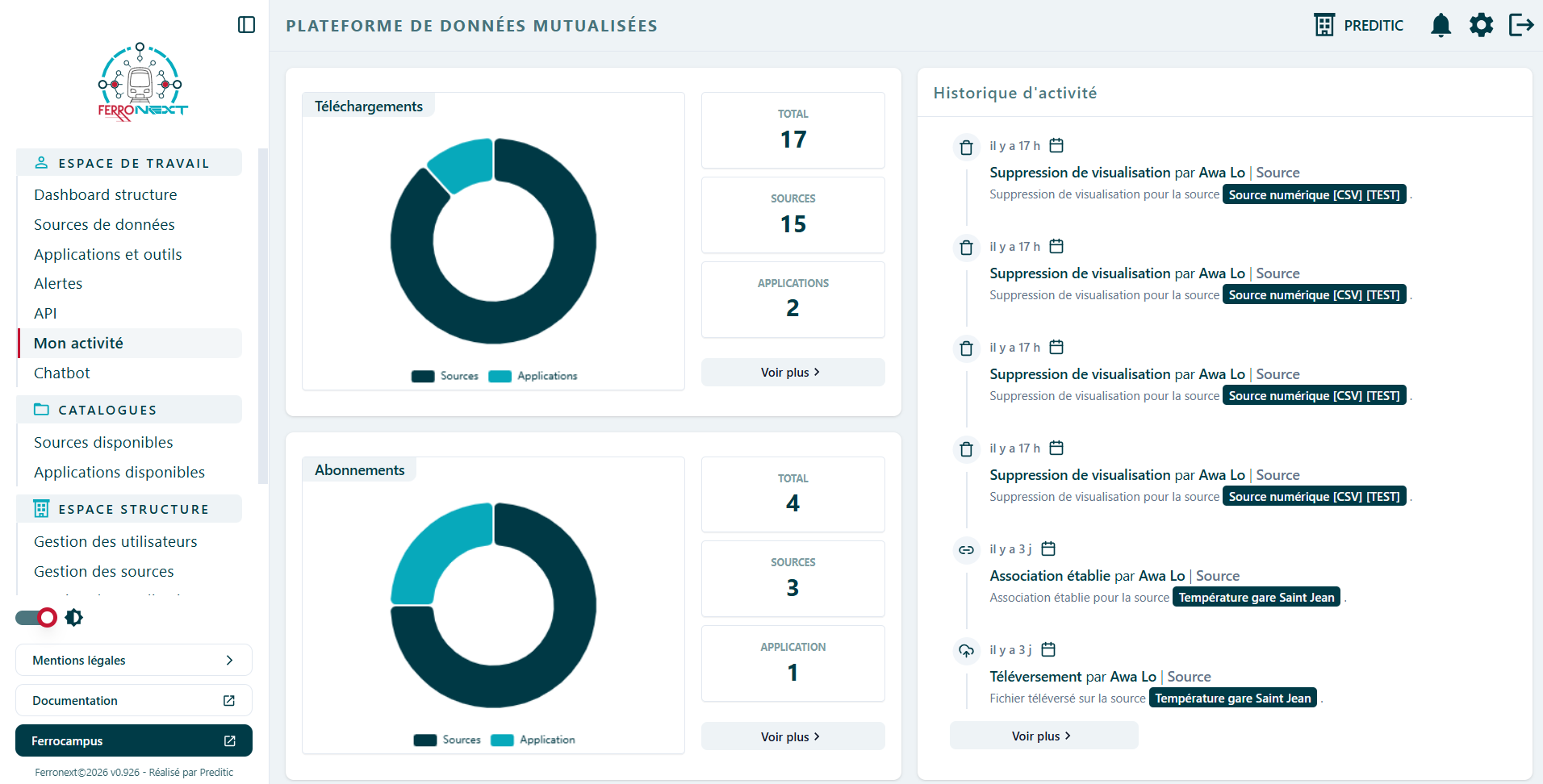Click calendar icon of first activity entry
Image resolution: width=1543 pixels, height=784 pixels.
1056,146
